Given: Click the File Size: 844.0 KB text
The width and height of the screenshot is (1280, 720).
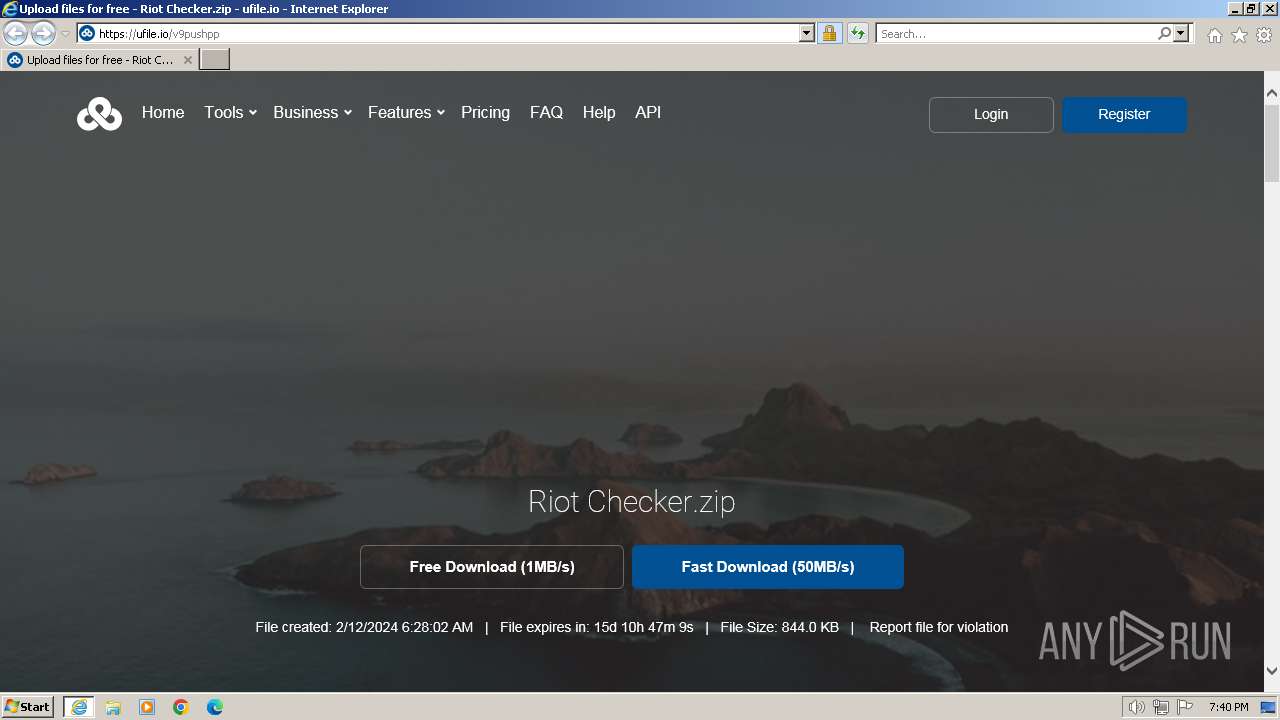Looking at the screenshot, I should 780,627.
